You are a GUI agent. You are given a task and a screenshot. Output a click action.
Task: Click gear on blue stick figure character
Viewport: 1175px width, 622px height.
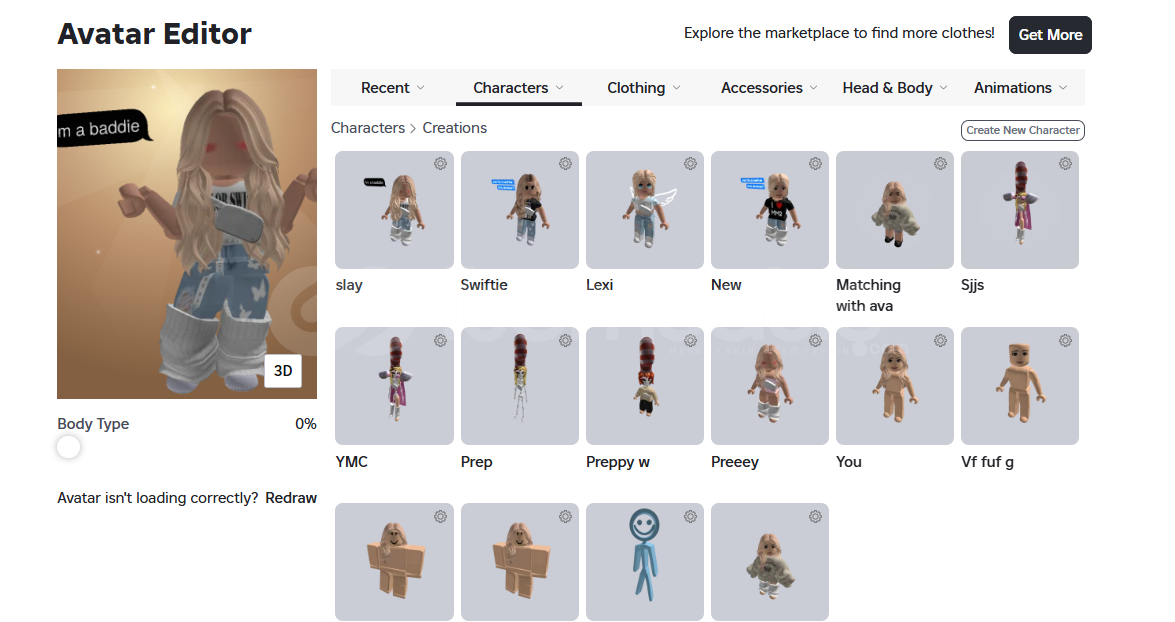coord(690,517)
